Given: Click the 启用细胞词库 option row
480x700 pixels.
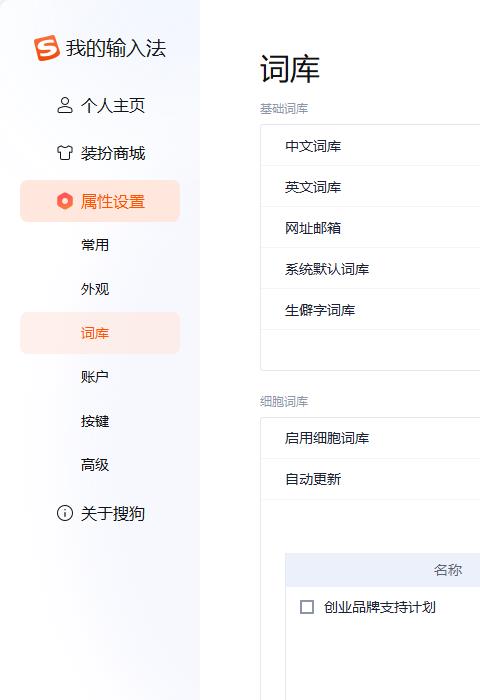Looking at the screenshot, I should (x=370, y=438).
